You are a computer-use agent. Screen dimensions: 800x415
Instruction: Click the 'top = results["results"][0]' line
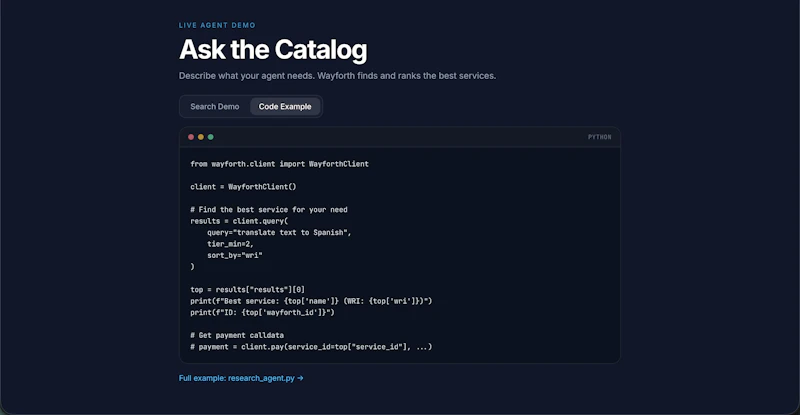pyautogui.click(x=247, y=289)
